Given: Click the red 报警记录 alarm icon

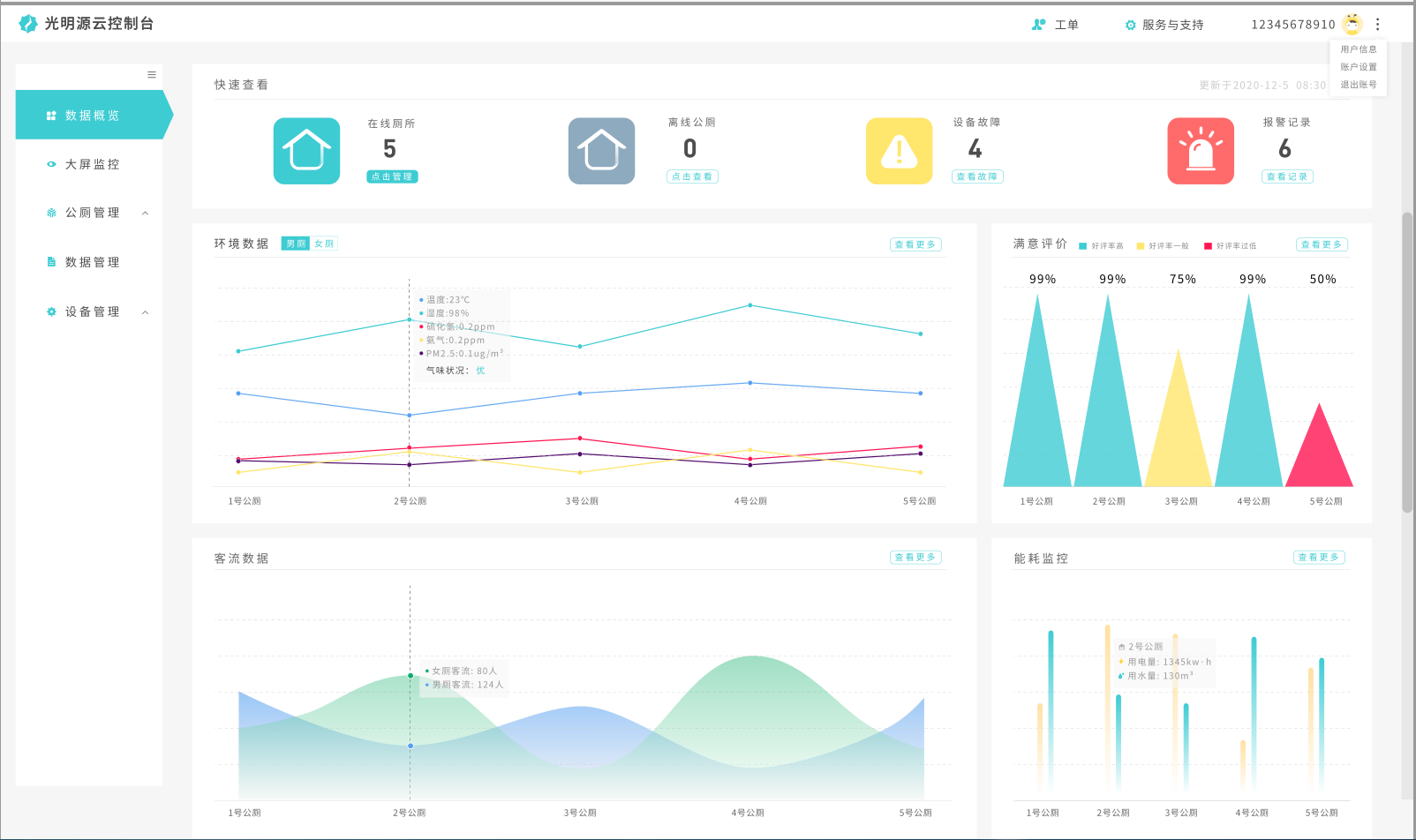Looking at the screenshot, I should click(1201, 151).
